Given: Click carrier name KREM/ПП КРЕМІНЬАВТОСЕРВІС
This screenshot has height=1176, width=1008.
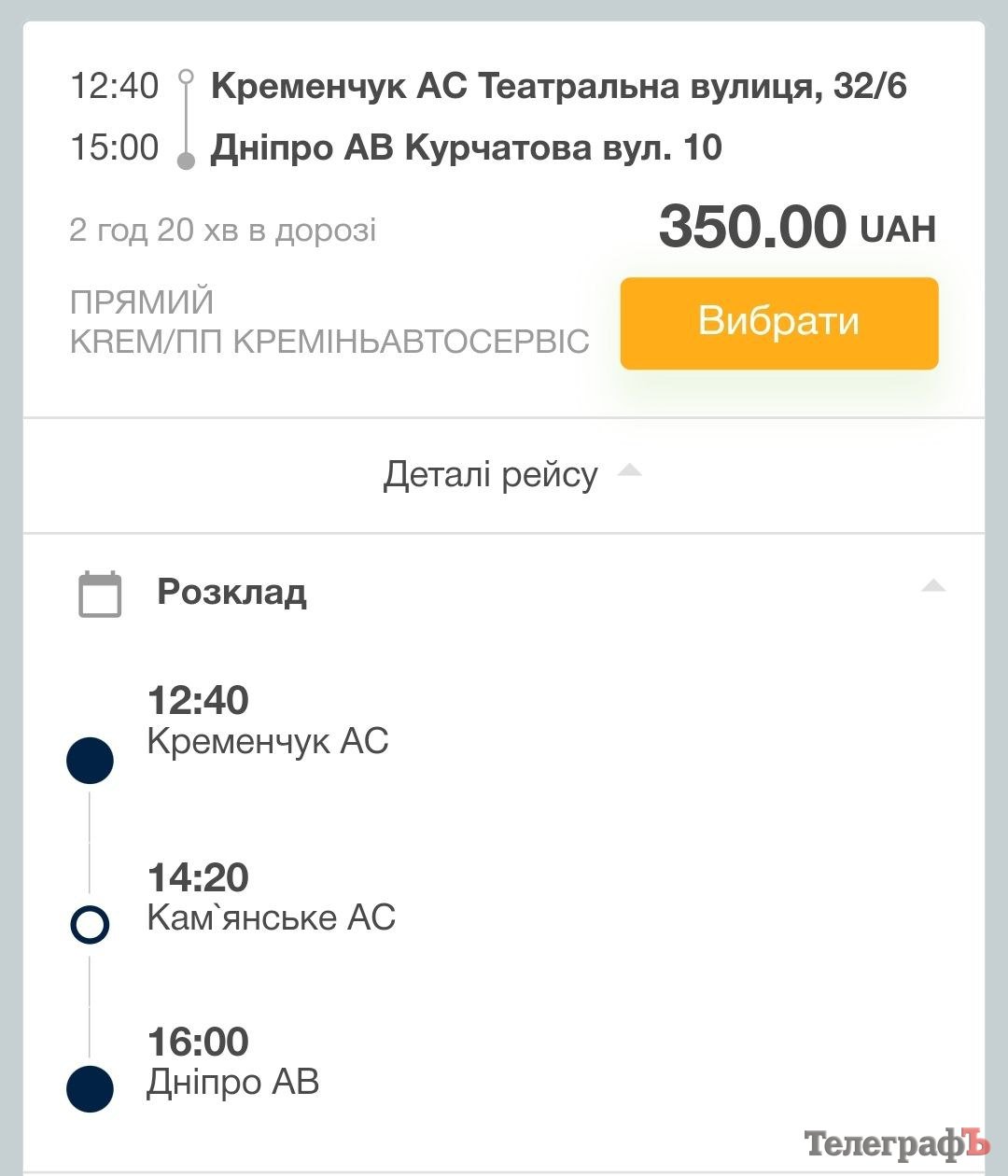Looking at the screenshot, I should coord(329,342).
